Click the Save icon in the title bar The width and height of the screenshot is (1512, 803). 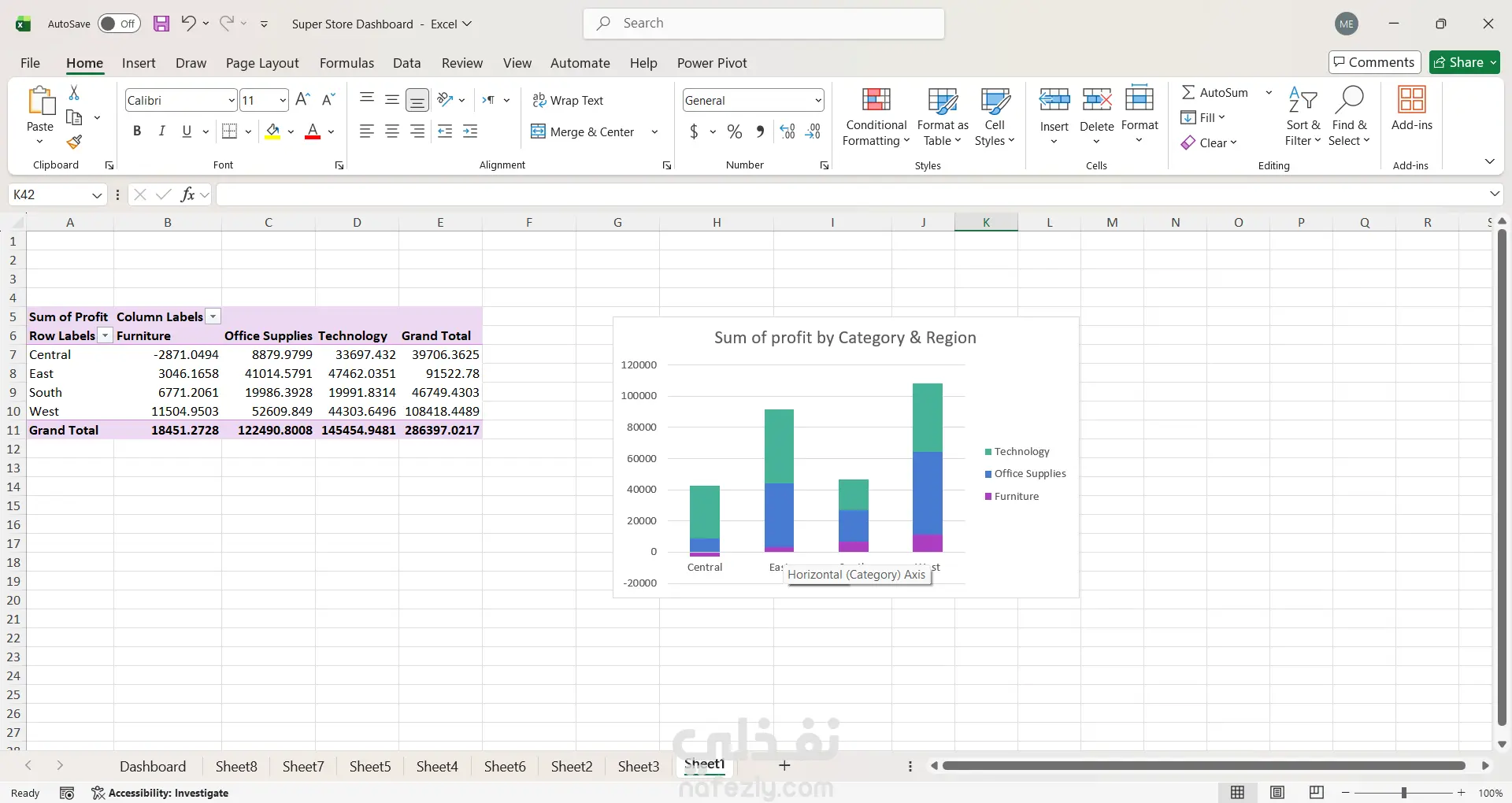[x=161, y=24]
